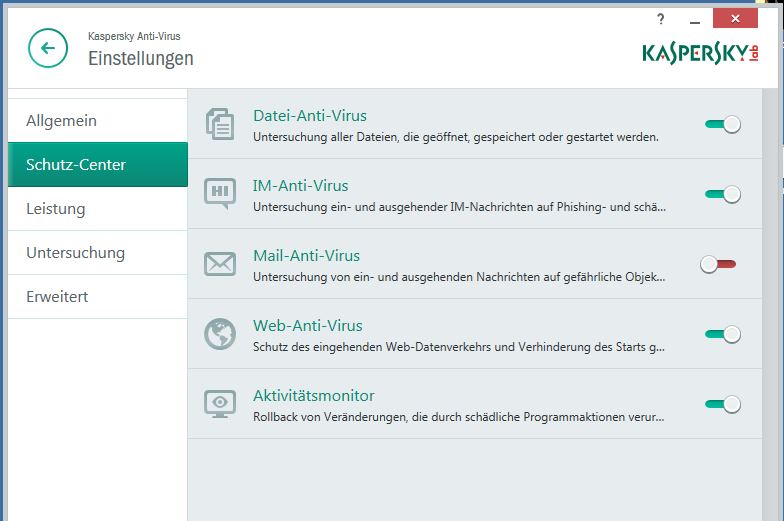
Task: Click the Datei-Anti-Virus documents icon
Action: coord(219,123)
